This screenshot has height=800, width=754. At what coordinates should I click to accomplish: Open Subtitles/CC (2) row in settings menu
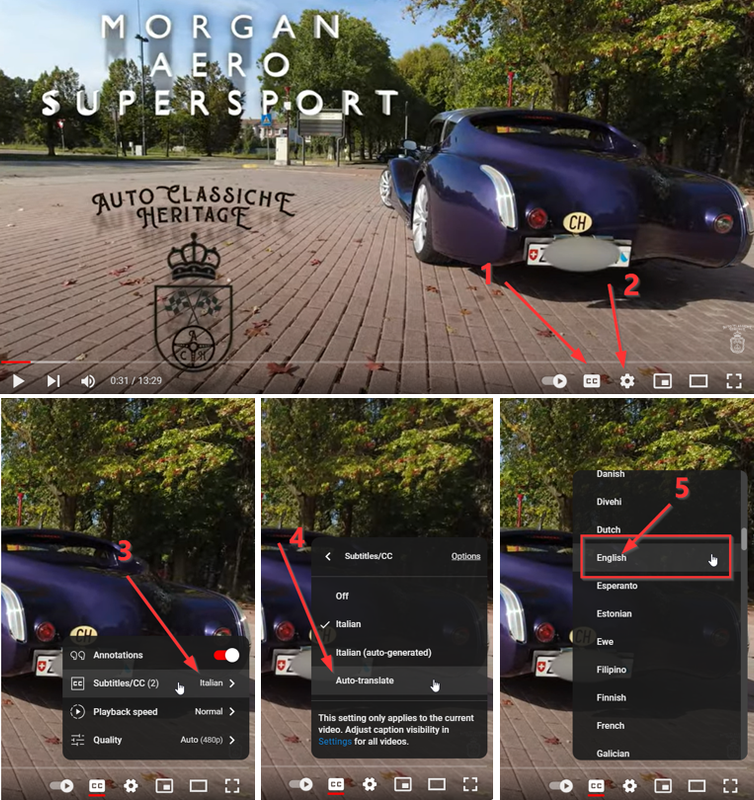(156, 683)
